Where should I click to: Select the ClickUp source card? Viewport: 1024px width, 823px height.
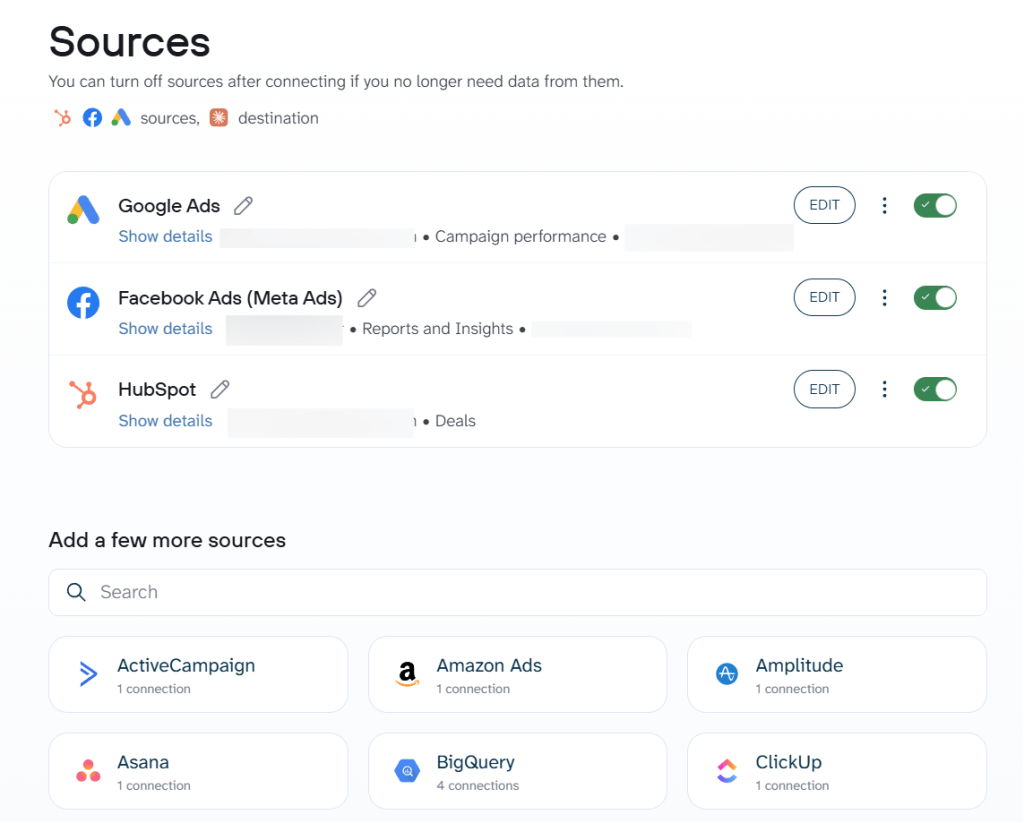click(x=837, y=771)
